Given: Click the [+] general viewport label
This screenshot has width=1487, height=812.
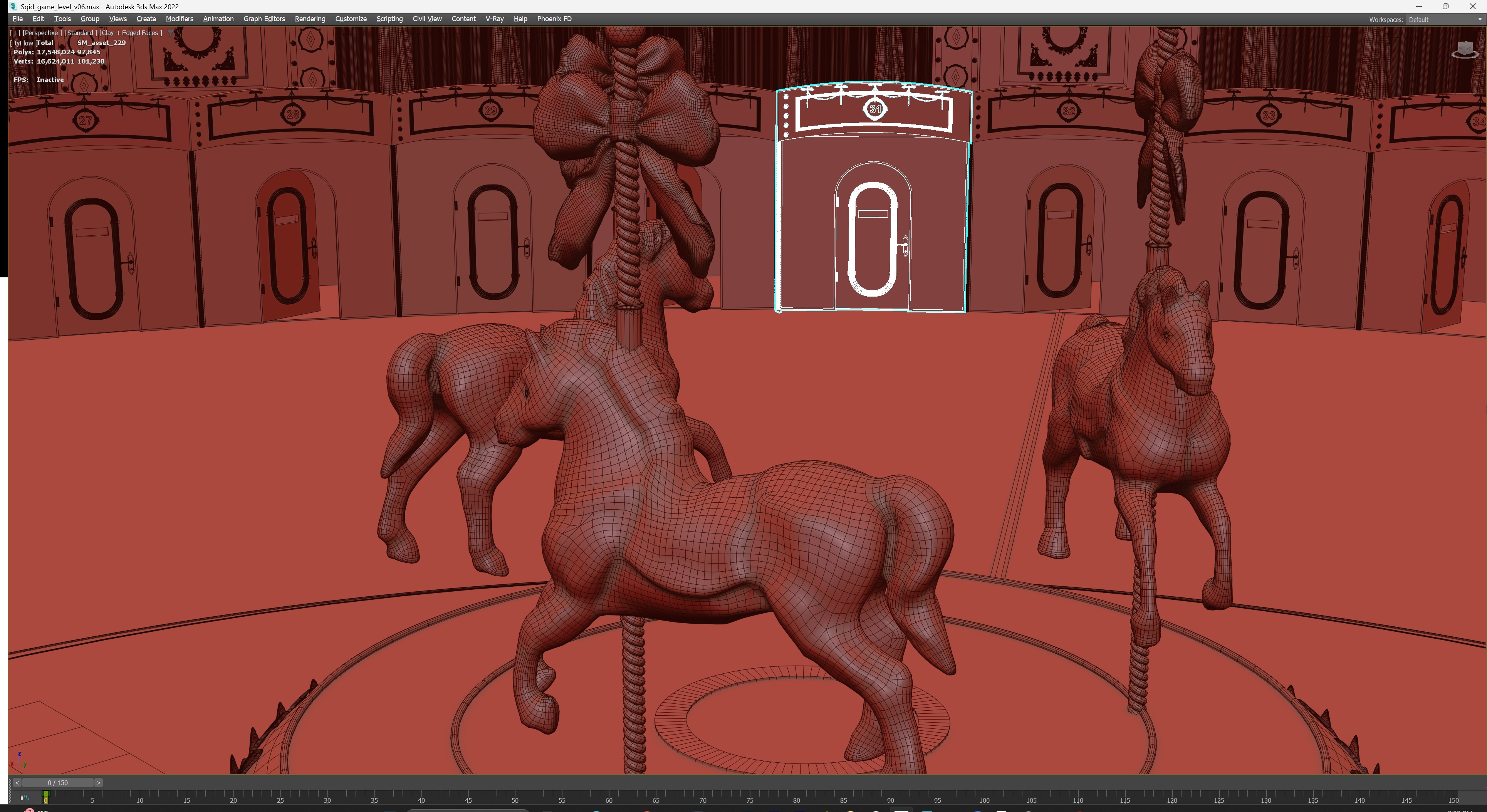Looking at the screenshot, I should pos(15,33).
